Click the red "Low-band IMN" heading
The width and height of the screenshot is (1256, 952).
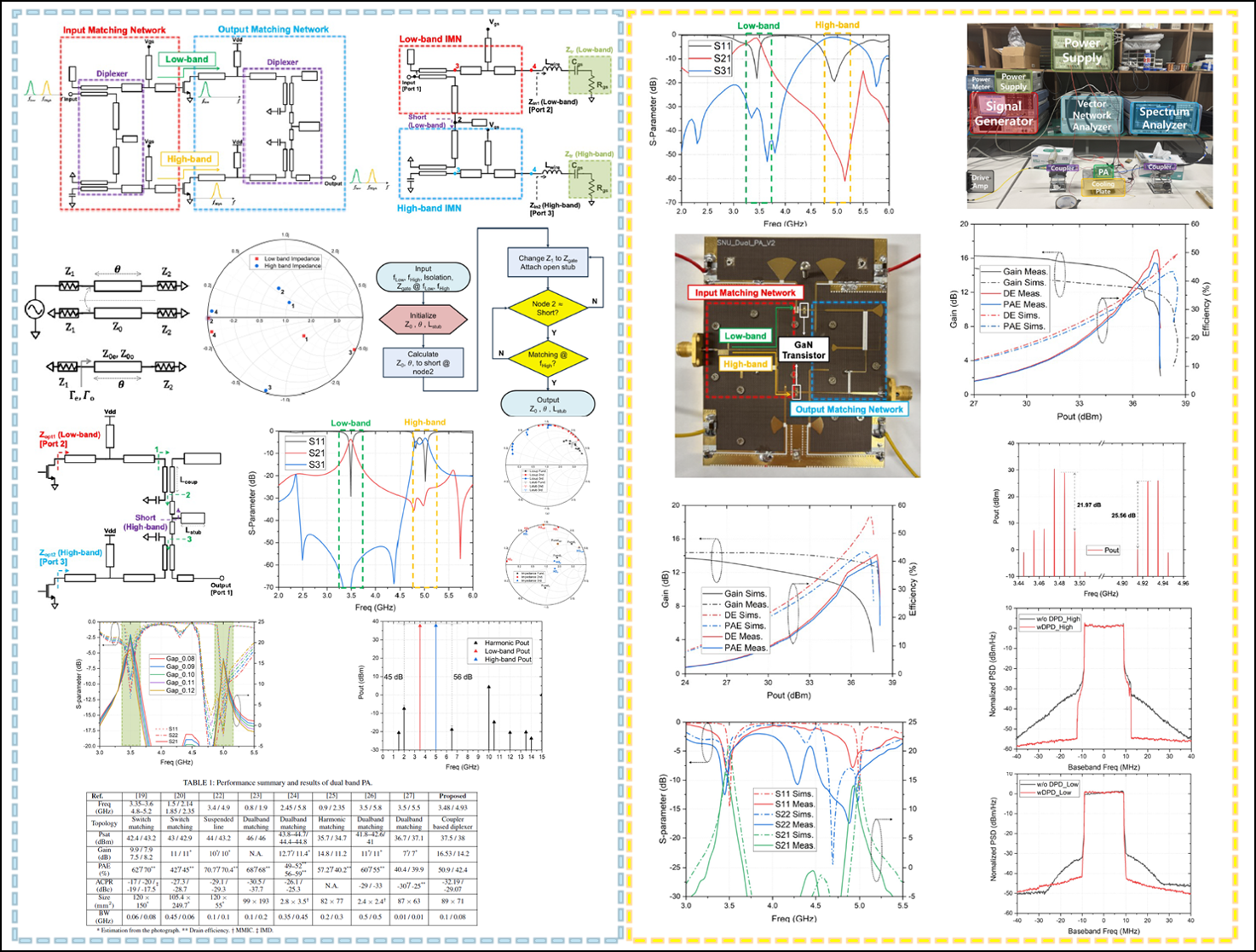(433, 39)
